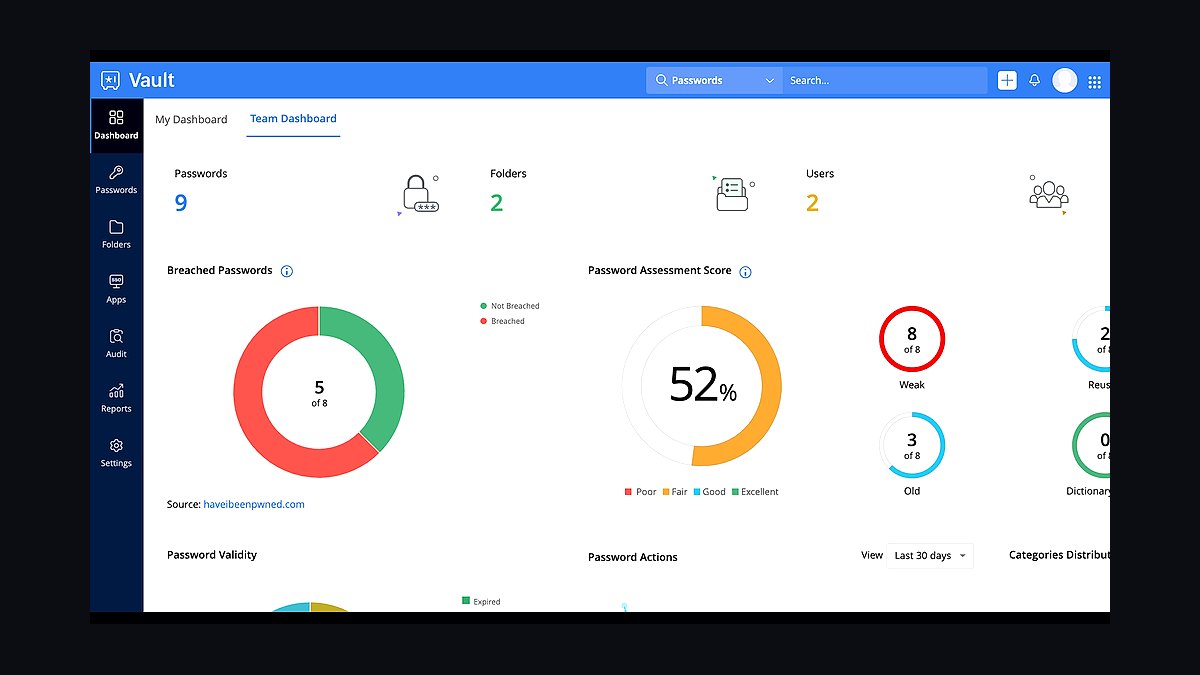Open the user profile avatar
The height and width of the screenshot is (675, 1200).
[1065, 80]
